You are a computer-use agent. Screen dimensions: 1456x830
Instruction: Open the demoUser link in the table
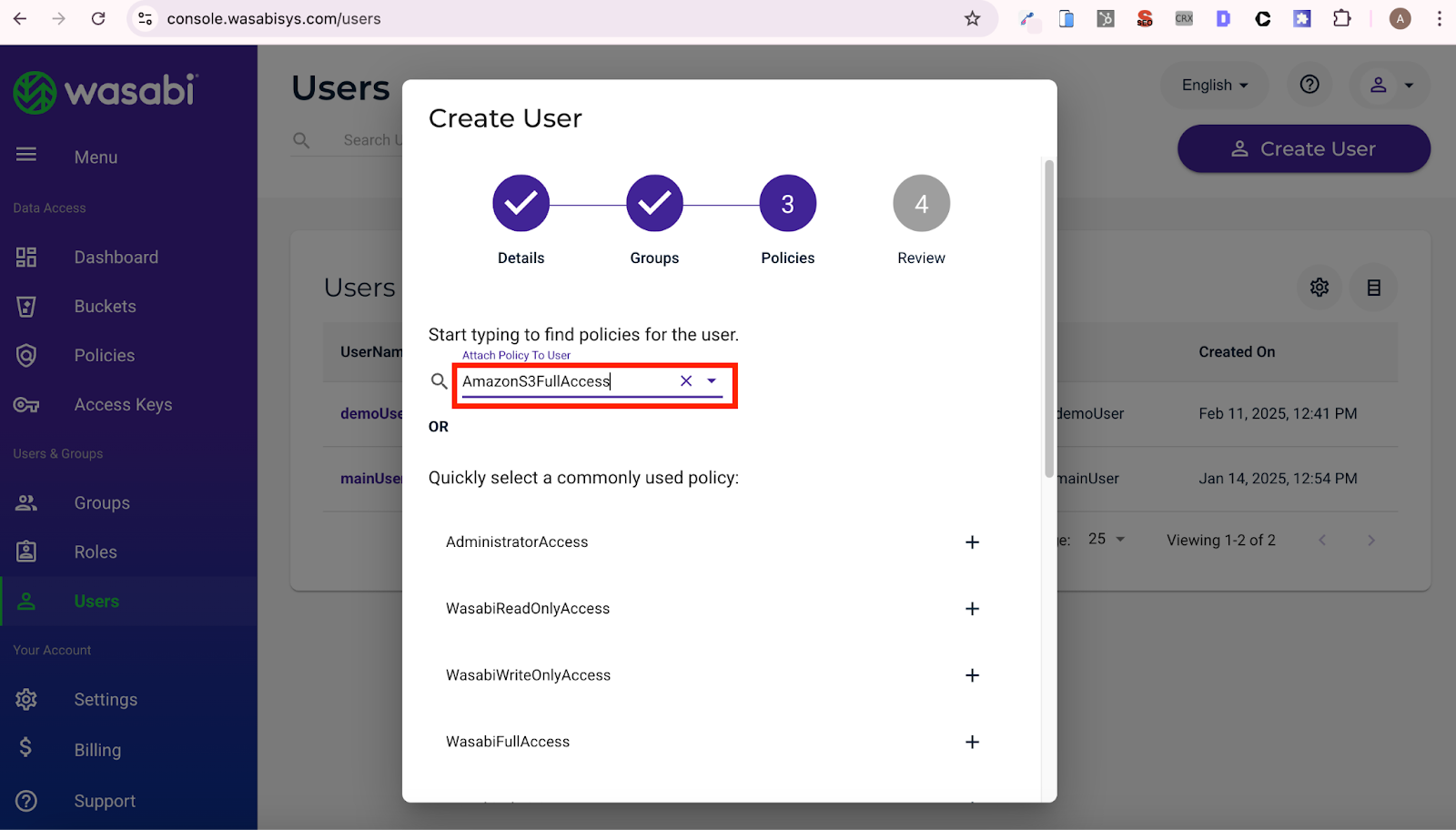click(371, 413)
